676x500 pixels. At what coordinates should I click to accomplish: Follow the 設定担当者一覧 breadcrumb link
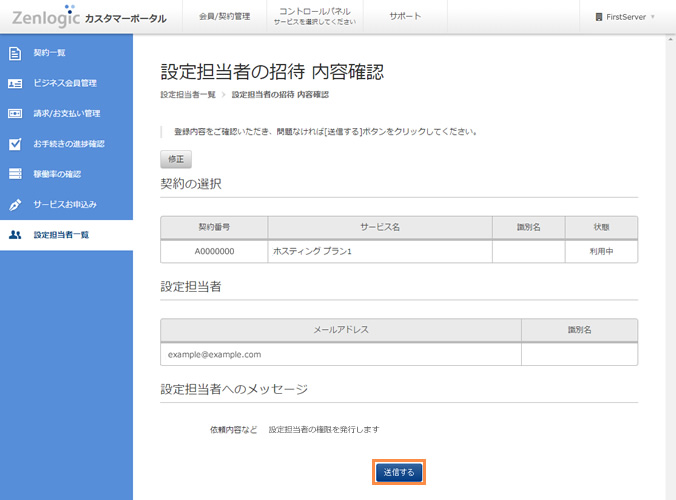(x=187, y=95)
